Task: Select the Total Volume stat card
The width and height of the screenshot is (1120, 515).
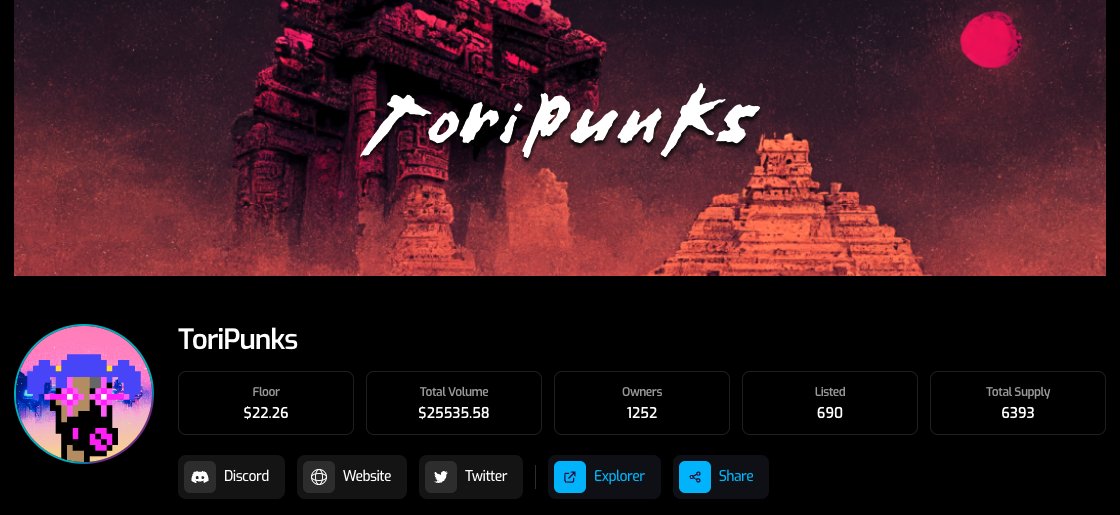Action: click(x=454, y=403)
